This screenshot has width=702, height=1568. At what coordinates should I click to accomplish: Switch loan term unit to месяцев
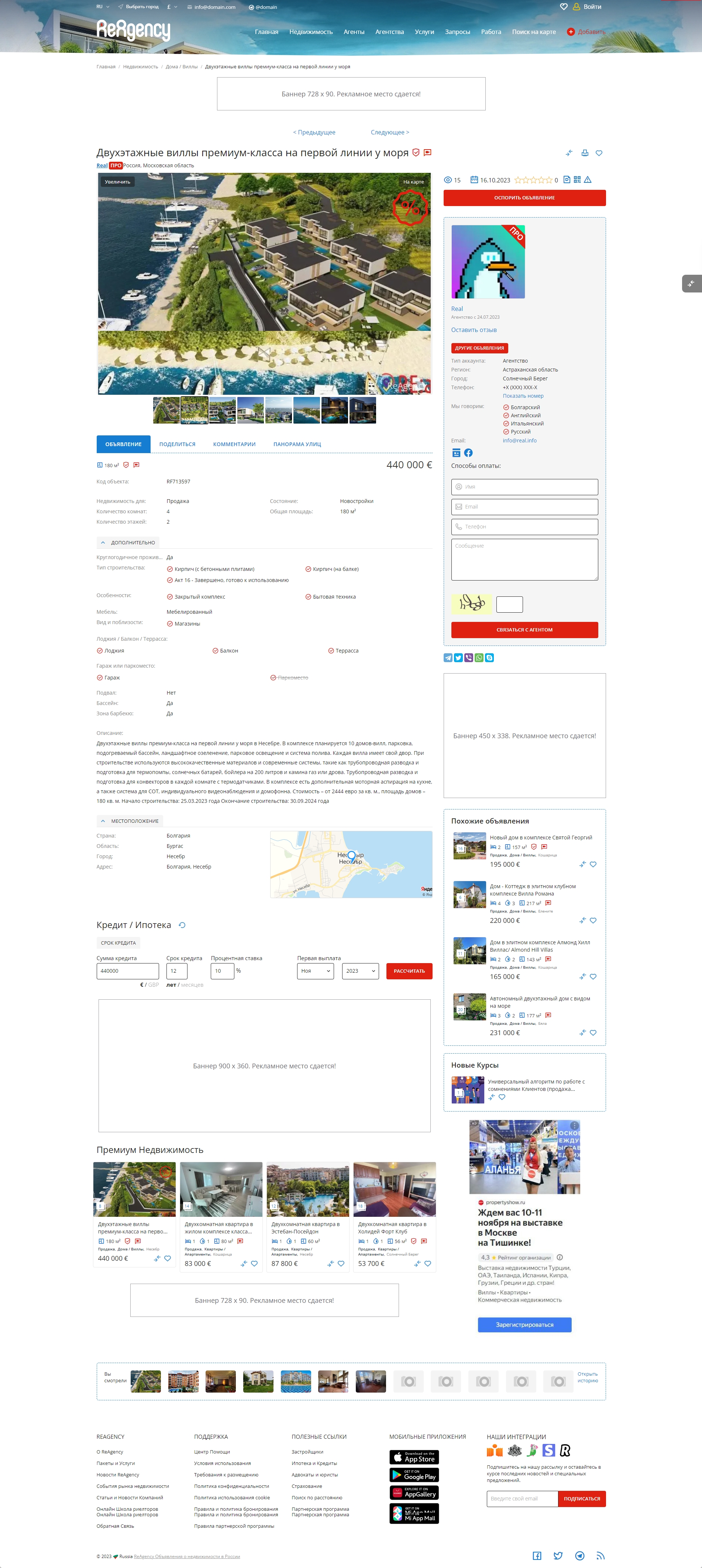click(192, 985)
